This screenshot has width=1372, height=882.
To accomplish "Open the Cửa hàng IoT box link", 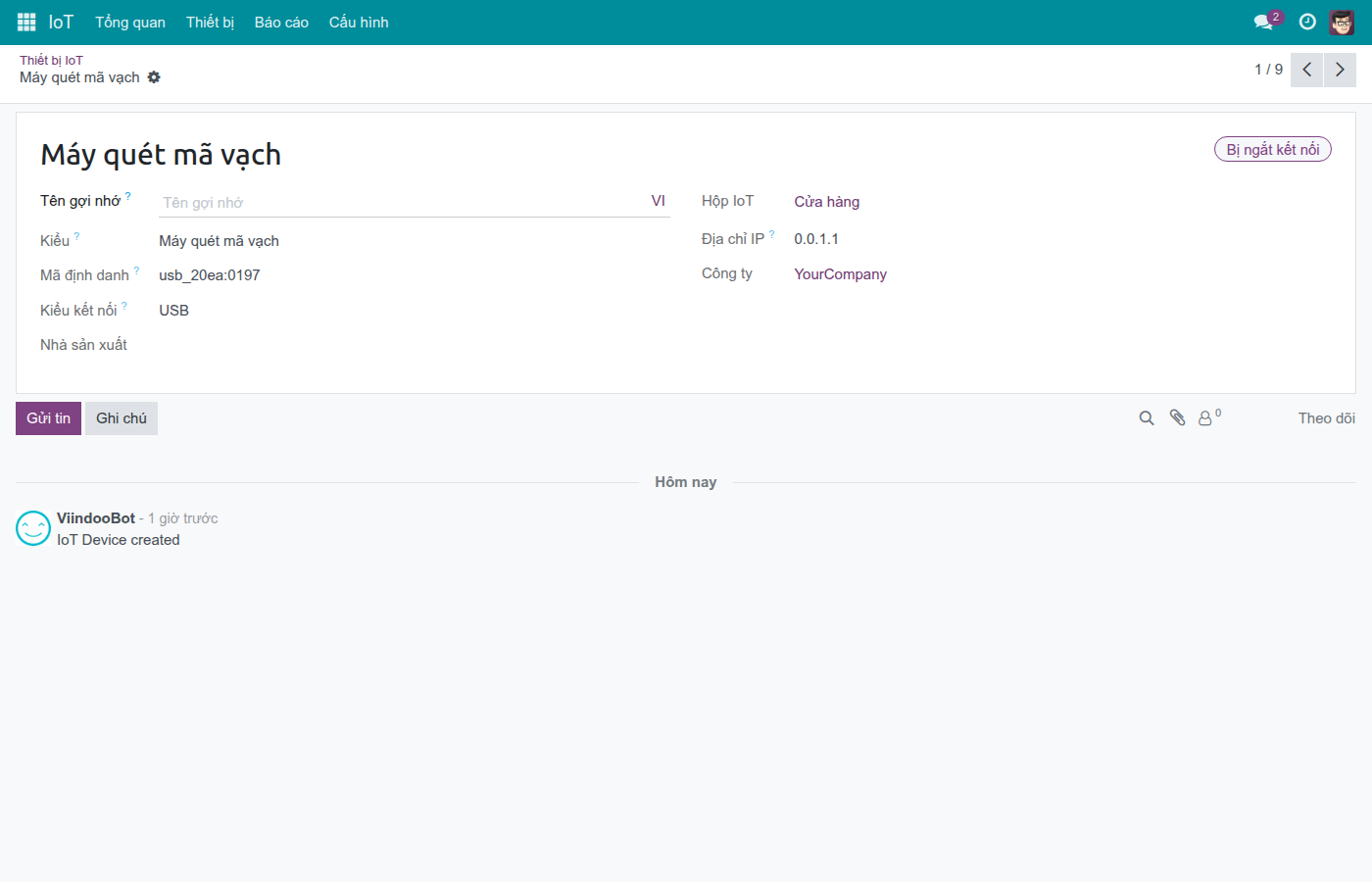I will click(827, 202).
